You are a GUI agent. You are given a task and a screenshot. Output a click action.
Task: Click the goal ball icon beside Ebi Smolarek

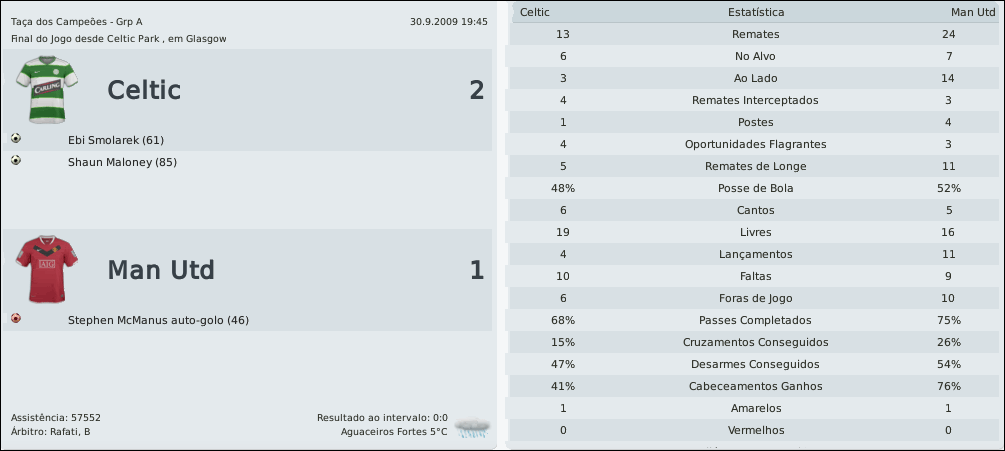pos(16,139)
